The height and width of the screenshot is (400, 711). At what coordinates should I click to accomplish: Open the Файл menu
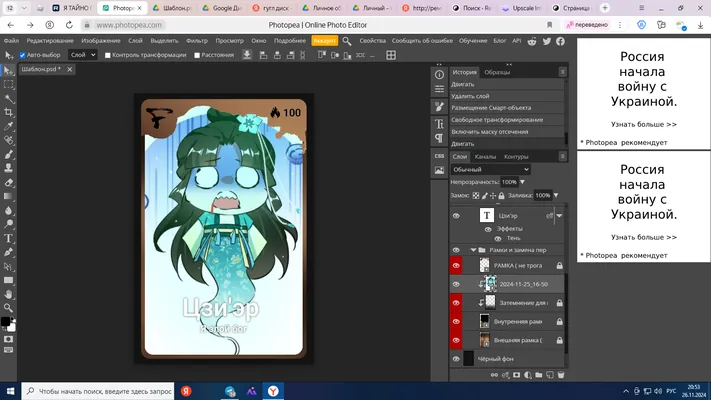click(11, 41)
